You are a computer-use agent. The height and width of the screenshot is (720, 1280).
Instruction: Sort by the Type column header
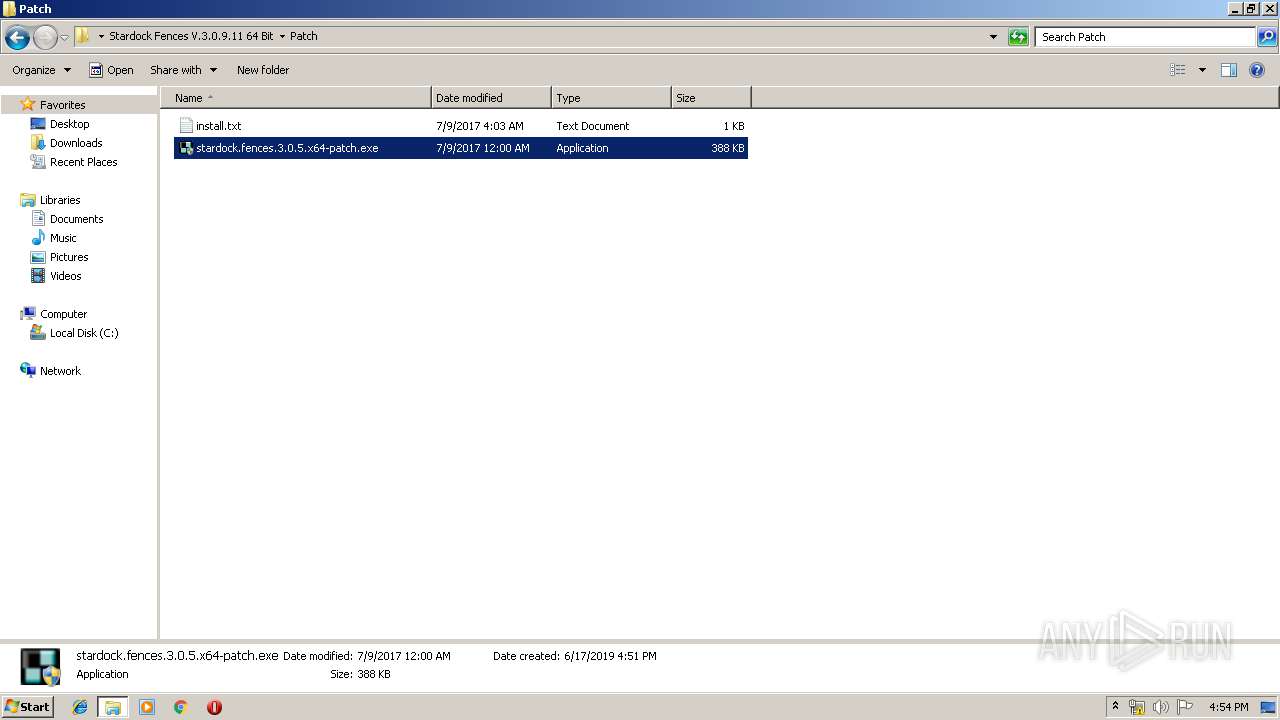click(x=611, y=98)
